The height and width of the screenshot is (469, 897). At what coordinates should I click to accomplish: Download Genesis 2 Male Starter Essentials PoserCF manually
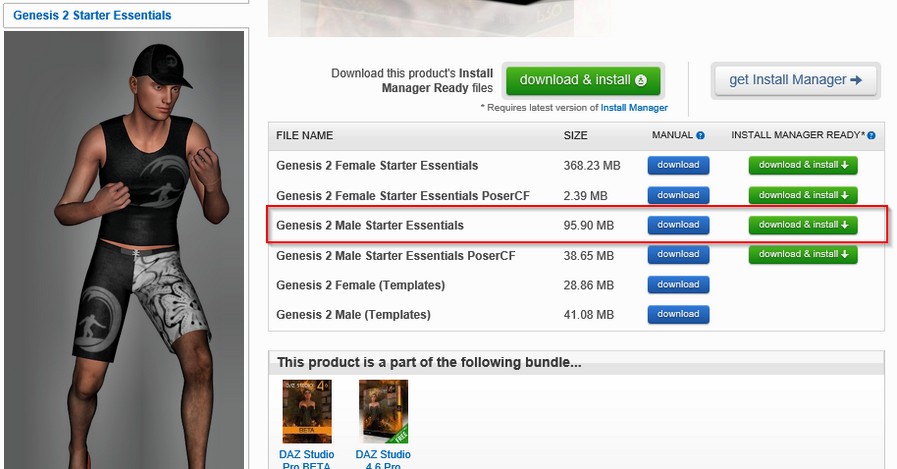(678, 255)
